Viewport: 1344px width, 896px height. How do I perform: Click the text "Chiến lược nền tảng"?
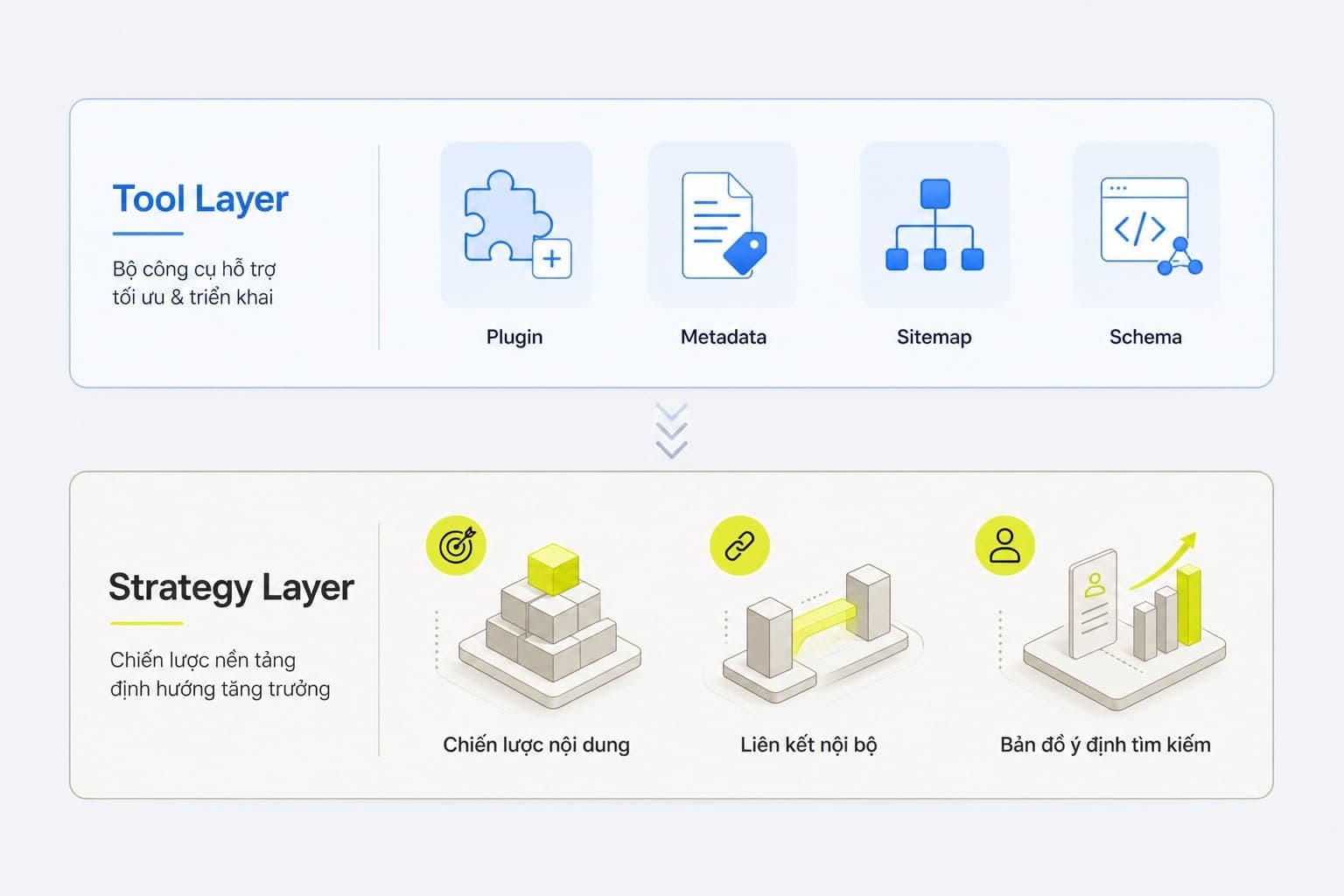coord(203,660)
